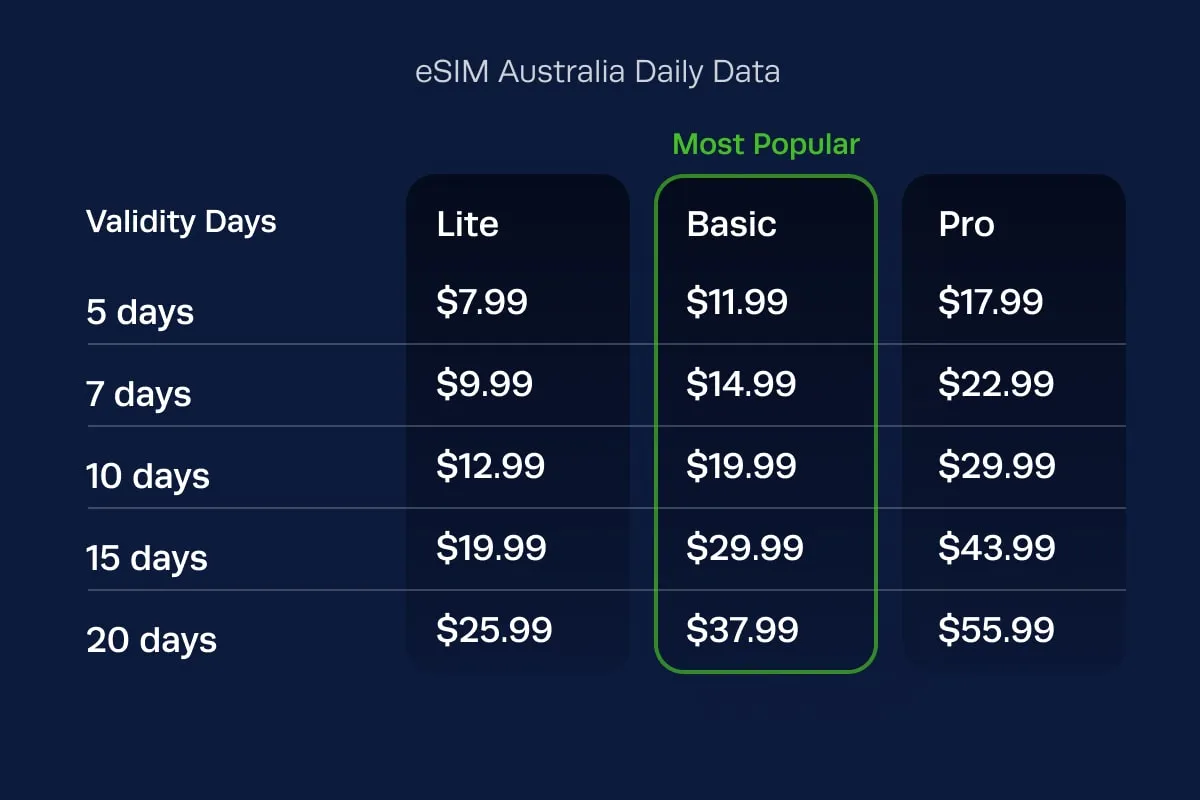The height and width of the screenshot is (800, 1200).
Task: Select Pro 10 days at $29.99
Action: [996, 466]
